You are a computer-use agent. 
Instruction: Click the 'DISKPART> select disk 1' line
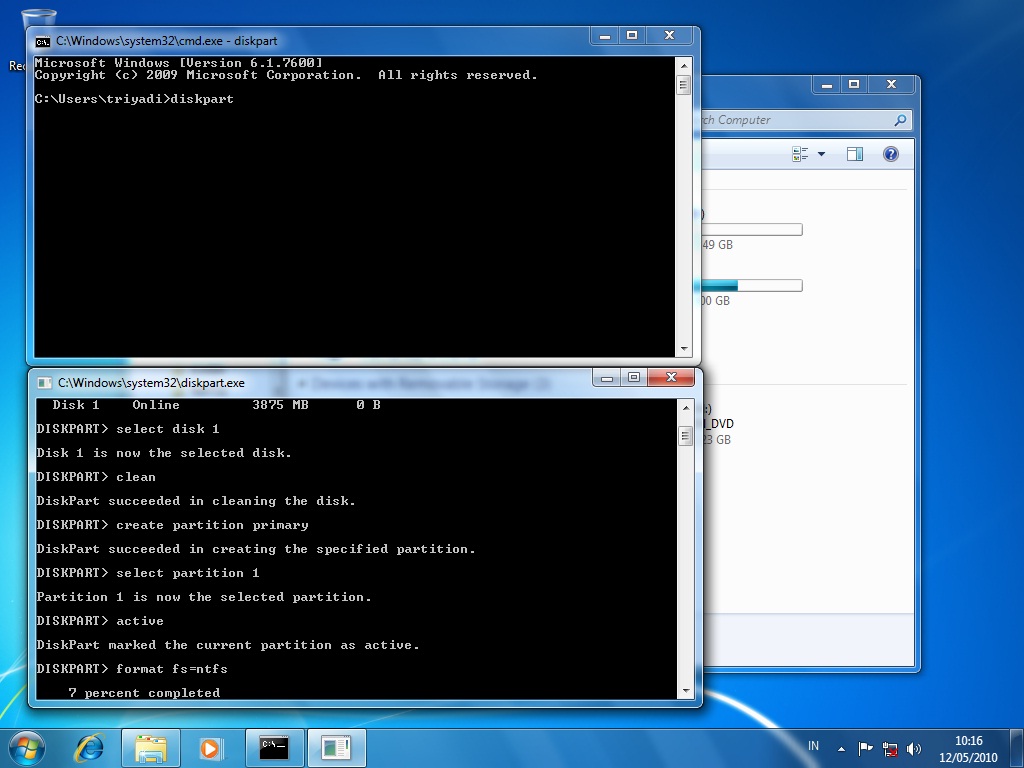pos(128,429)
